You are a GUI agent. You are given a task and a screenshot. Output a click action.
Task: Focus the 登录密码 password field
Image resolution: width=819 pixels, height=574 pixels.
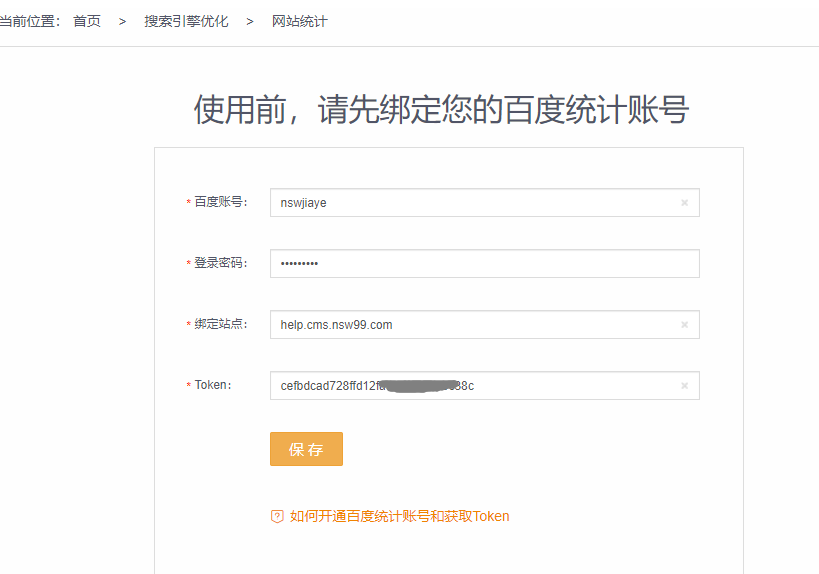[x=485, y=264]
